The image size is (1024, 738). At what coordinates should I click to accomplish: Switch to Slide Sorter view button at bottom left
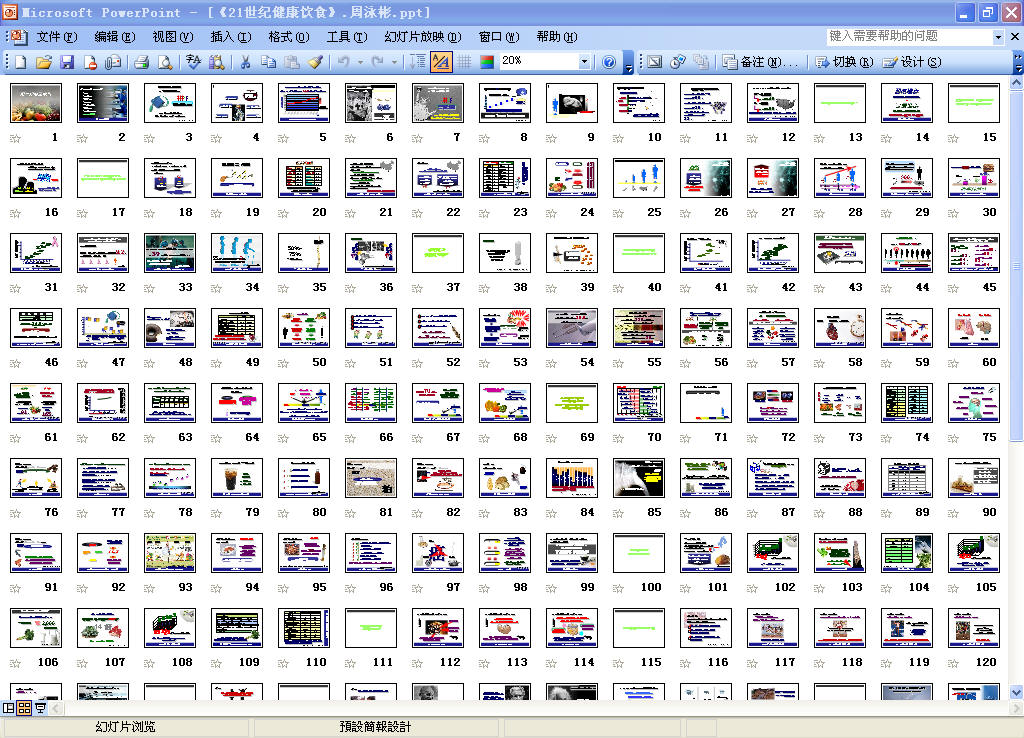tap(24, 708)
